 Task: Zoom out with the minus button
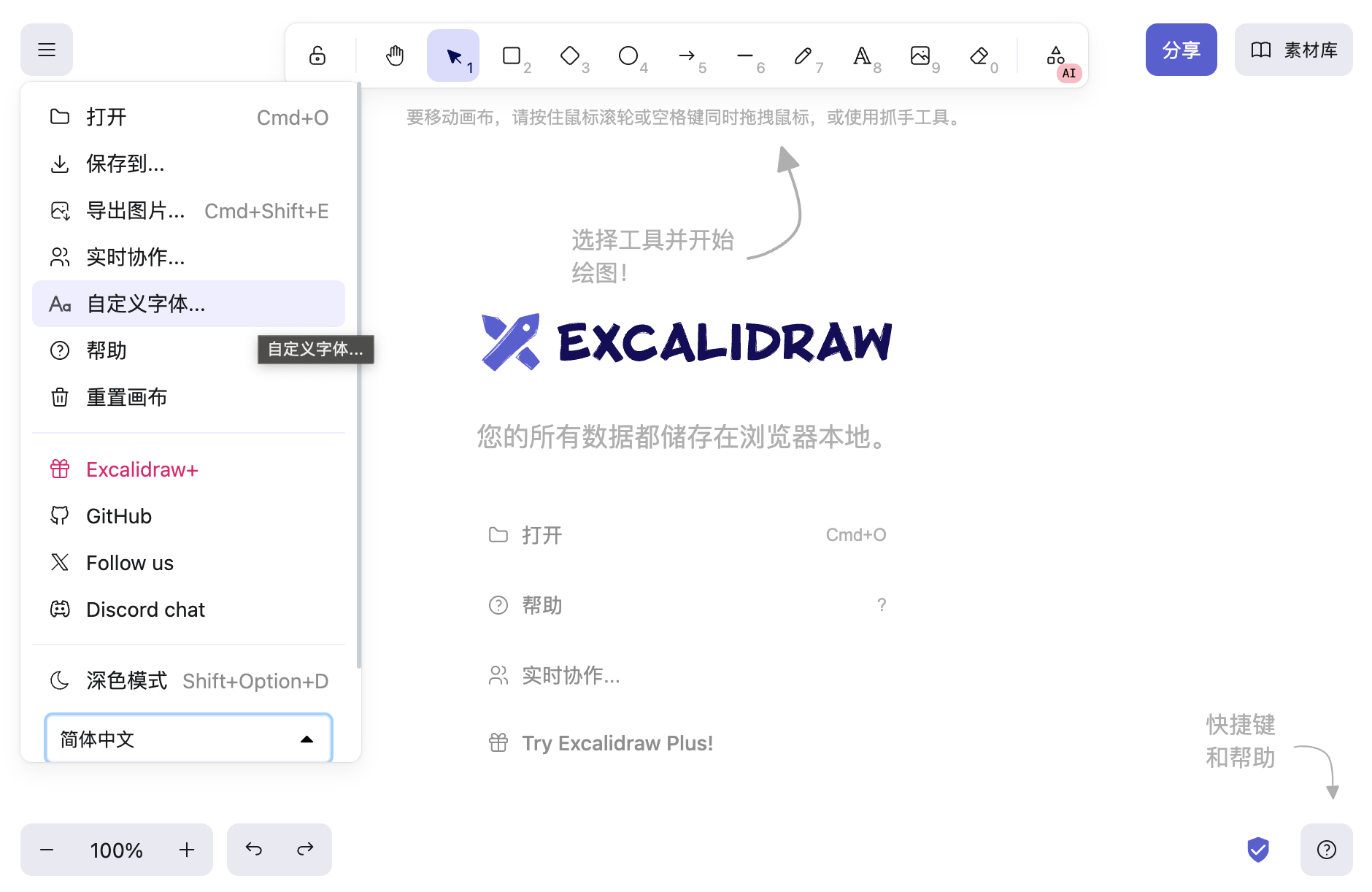pyautogui.click(x=47, y=850)
